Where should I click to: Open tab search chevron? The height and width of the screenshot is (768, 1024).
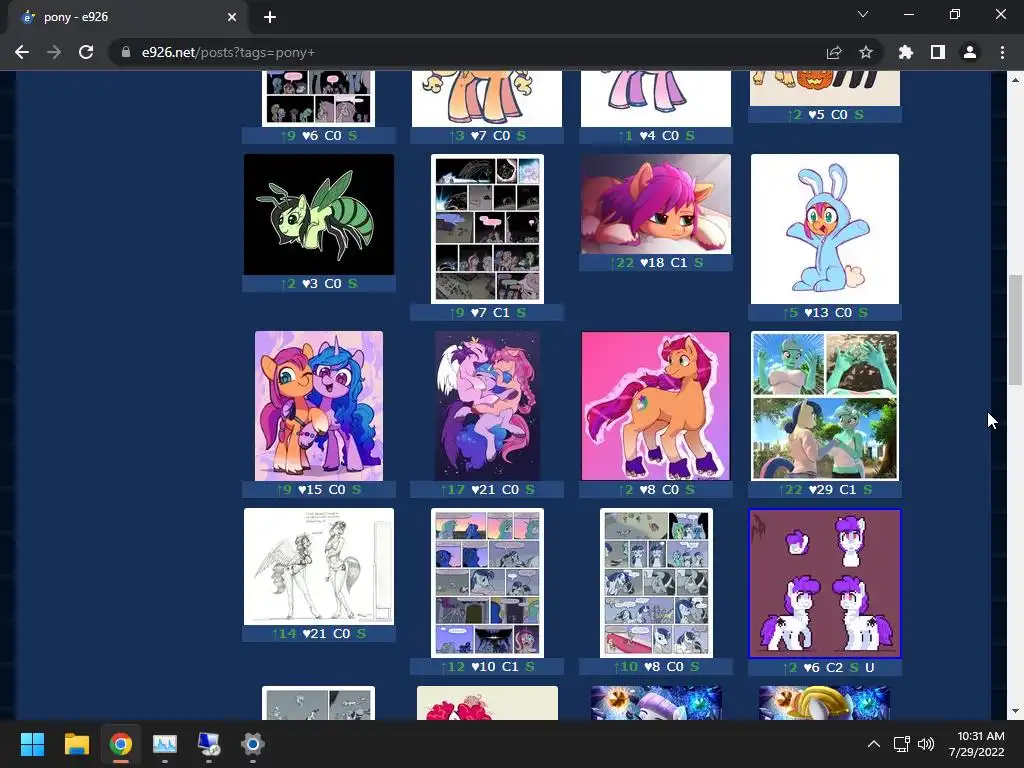point(863,14)
